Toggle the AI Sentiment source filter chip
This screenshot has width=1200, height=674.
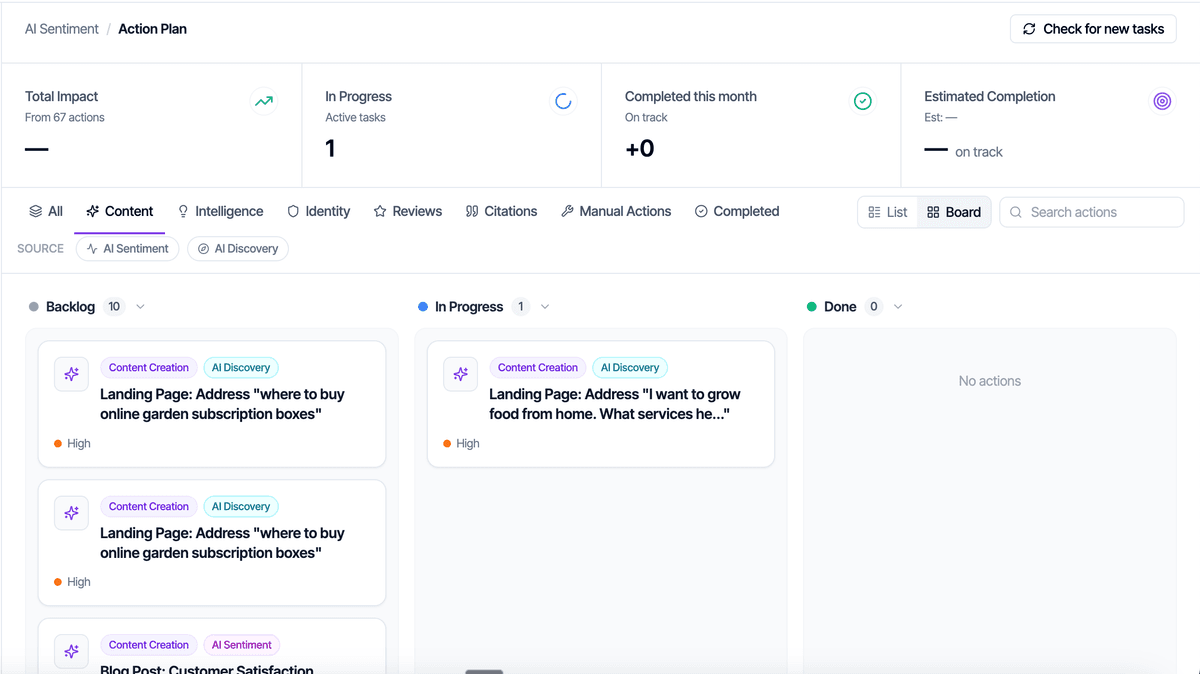coord(127,248)
